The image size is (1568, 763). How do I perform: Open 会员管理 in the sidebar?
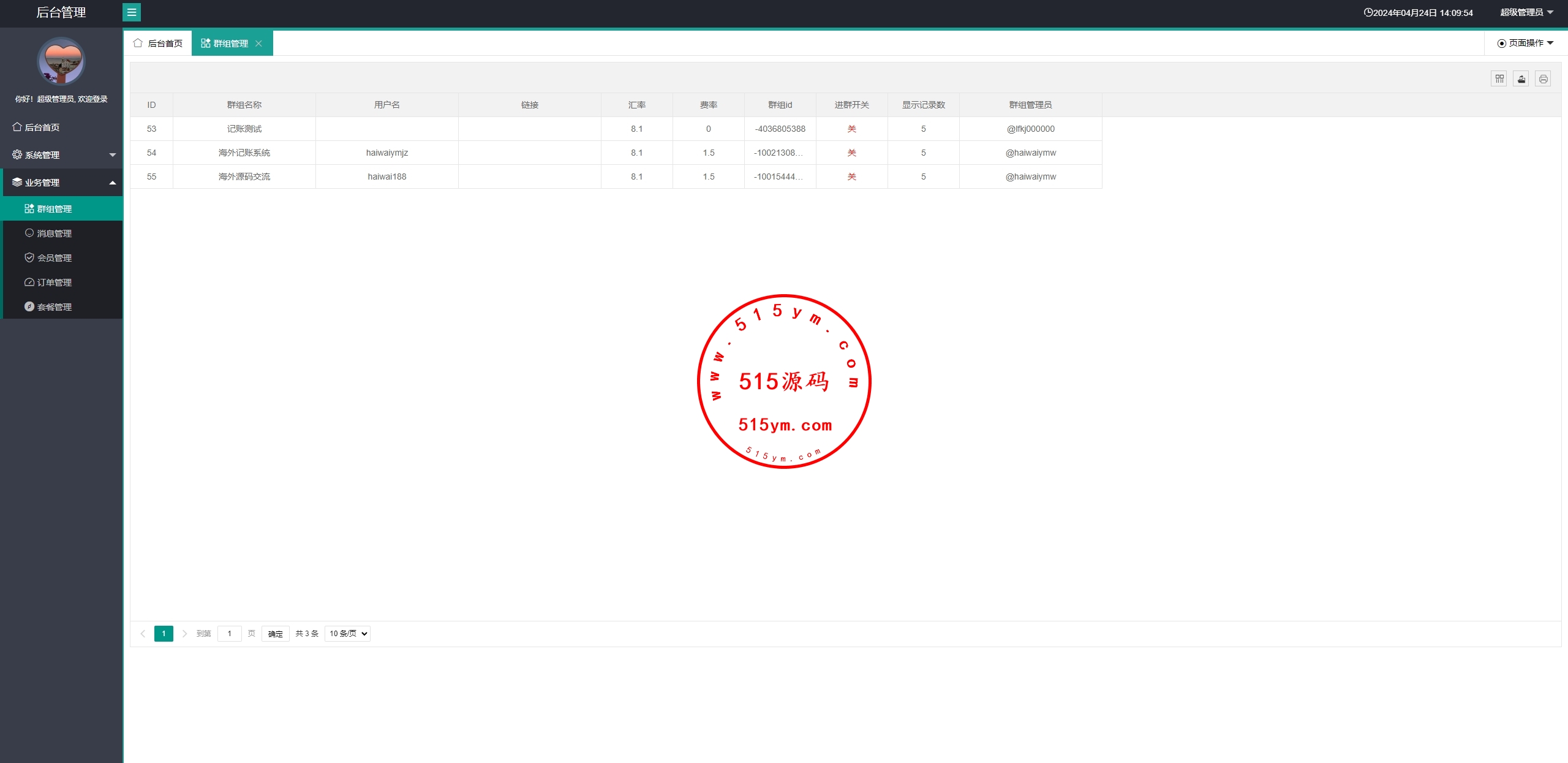(54, 258)
